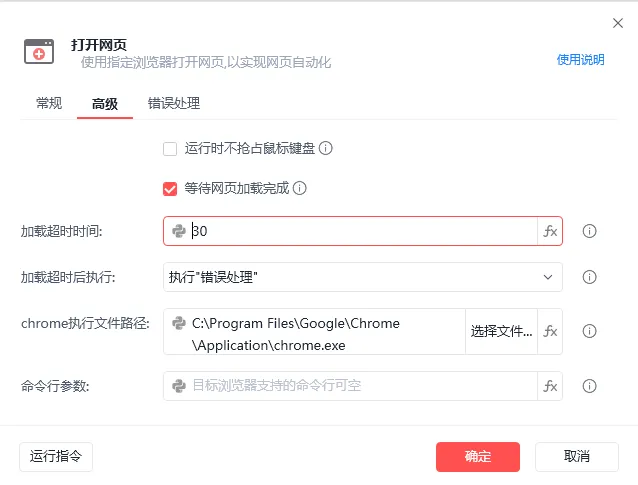Viewport: 638px width, 485px height.
Task: Open info icon beside 运行时不抢占鼠标键盘
Action: click(326, 148)
